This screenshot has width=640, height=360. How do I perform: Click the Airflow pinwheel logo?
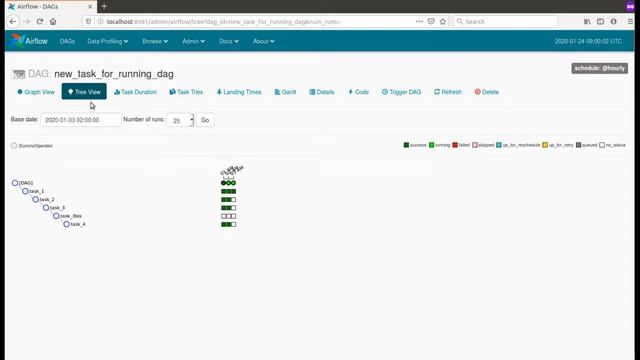click(17, 40)
